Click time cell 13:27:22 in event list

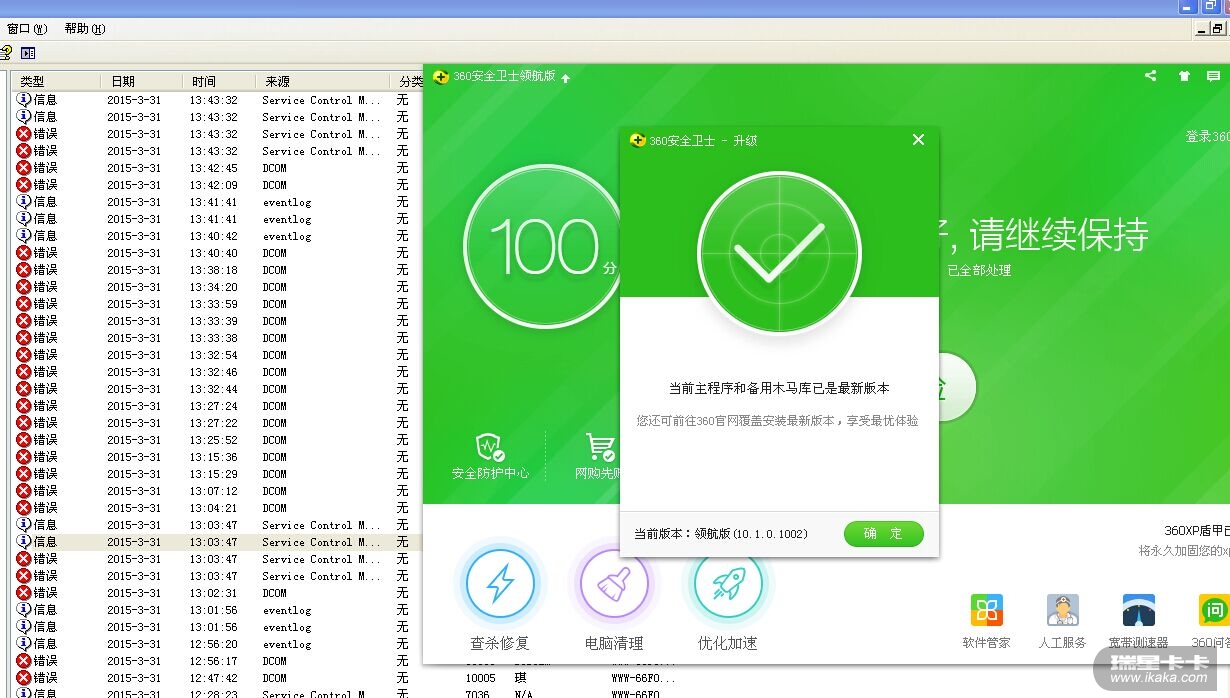point(214,423)
